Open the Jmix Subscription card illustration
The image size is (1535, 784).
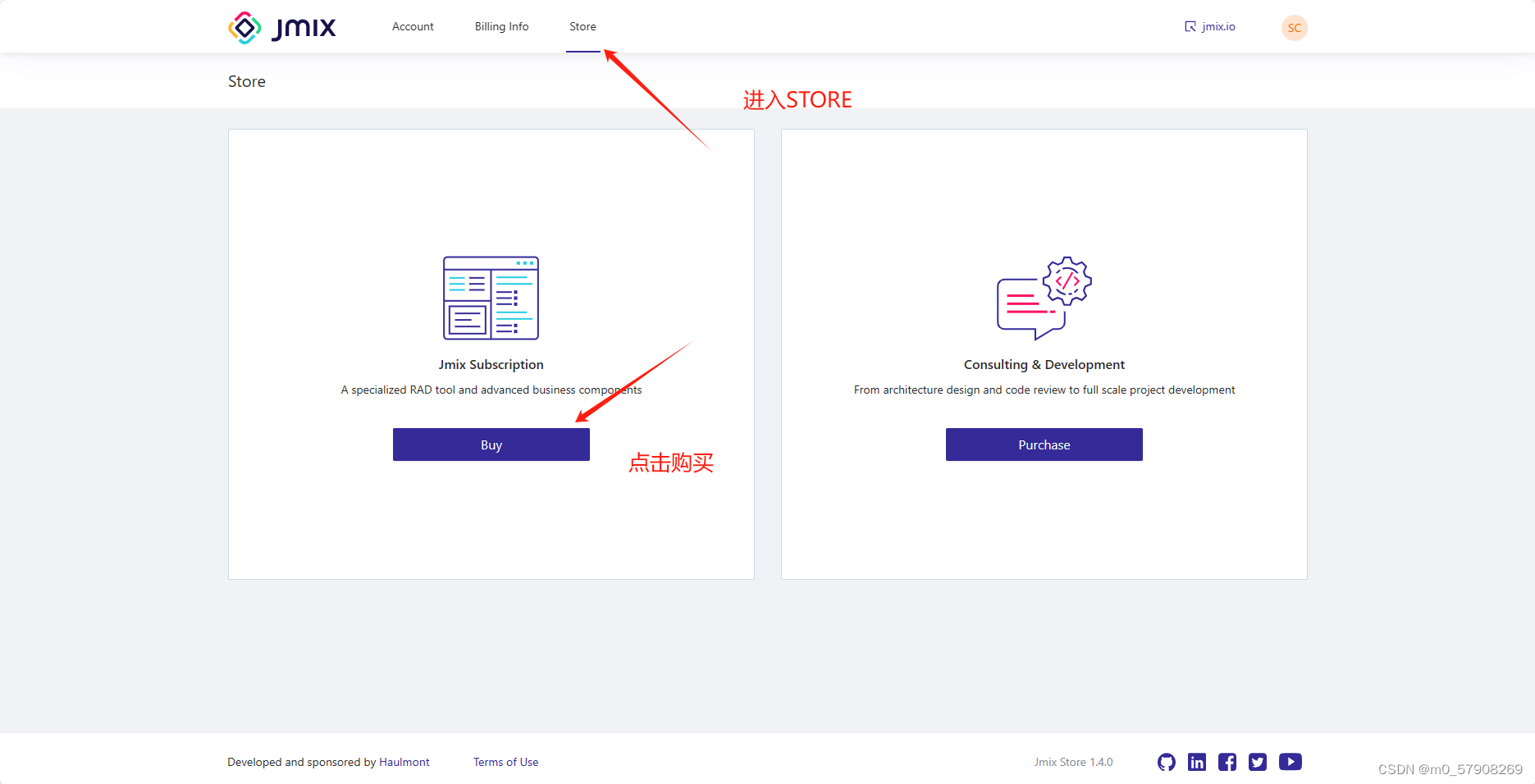(x=491, y=299)
